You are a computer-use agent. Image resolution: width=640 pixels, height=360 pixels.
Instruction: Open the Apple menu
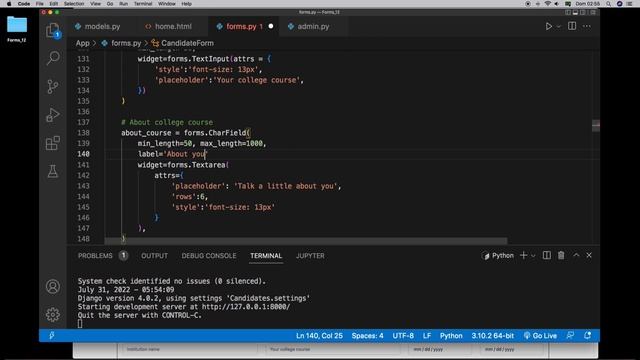pyautogui.click(x=9, y=4)
